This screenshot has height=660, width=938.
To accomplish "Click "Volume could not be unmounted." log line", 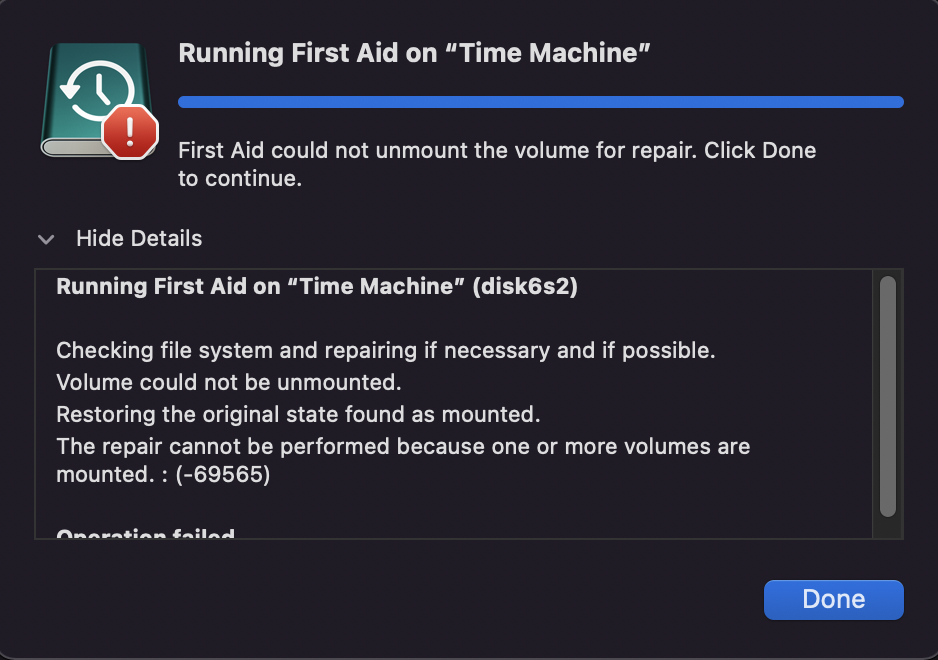I will [x=229, y=382].
